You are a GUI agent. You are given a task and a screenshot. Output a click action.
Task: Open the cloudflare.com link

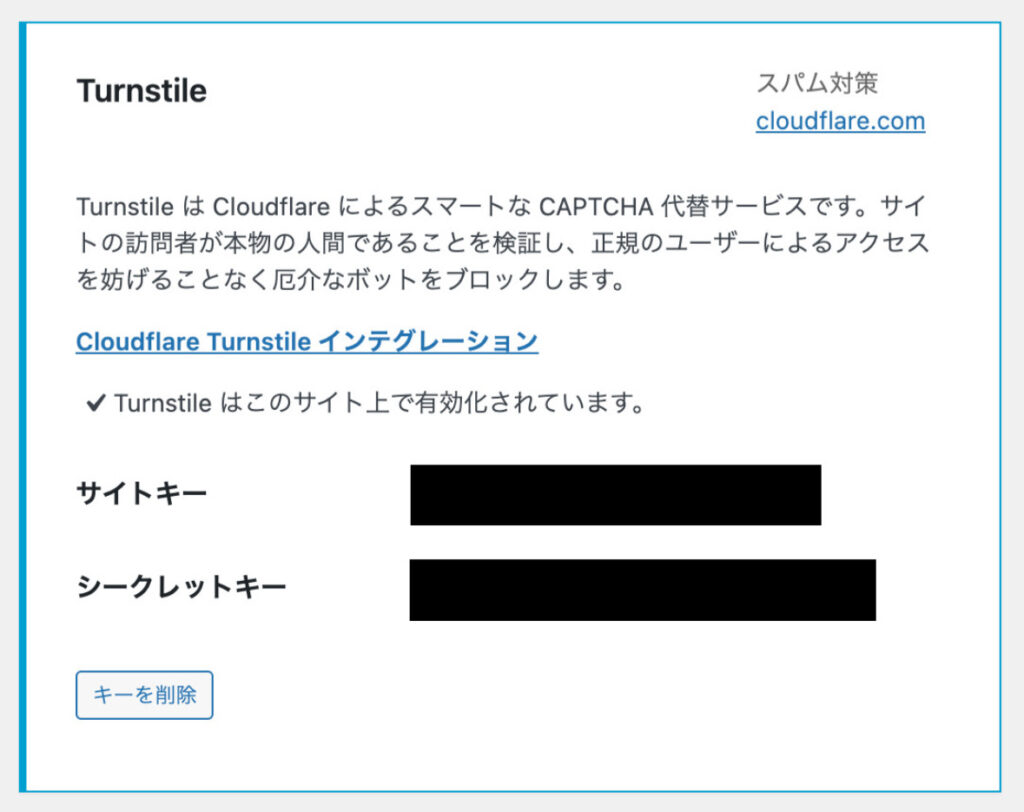[840, 121]
